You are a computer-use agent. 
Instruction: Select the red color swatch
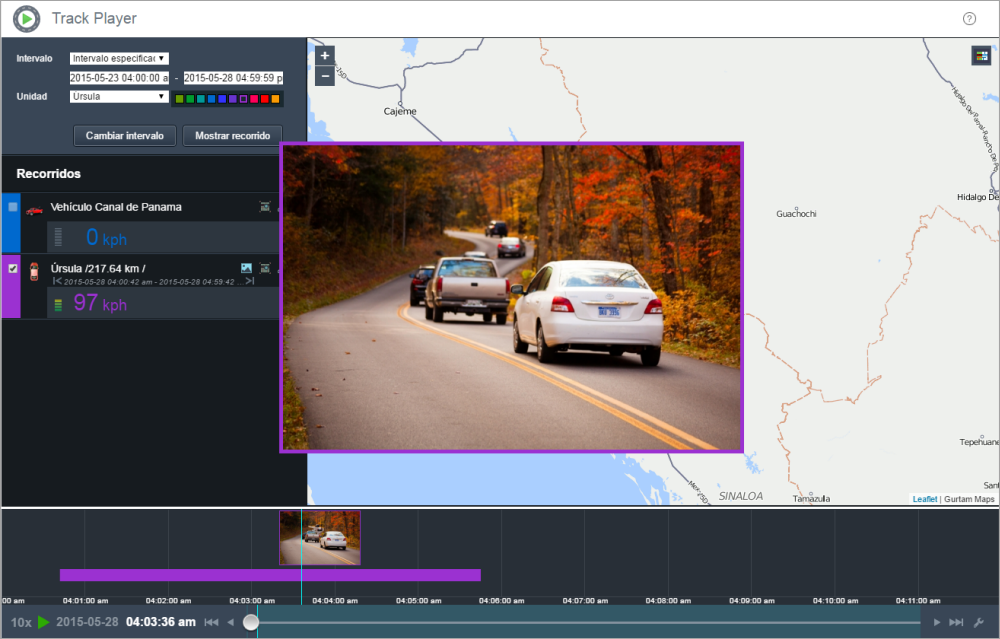pos(264,99)
